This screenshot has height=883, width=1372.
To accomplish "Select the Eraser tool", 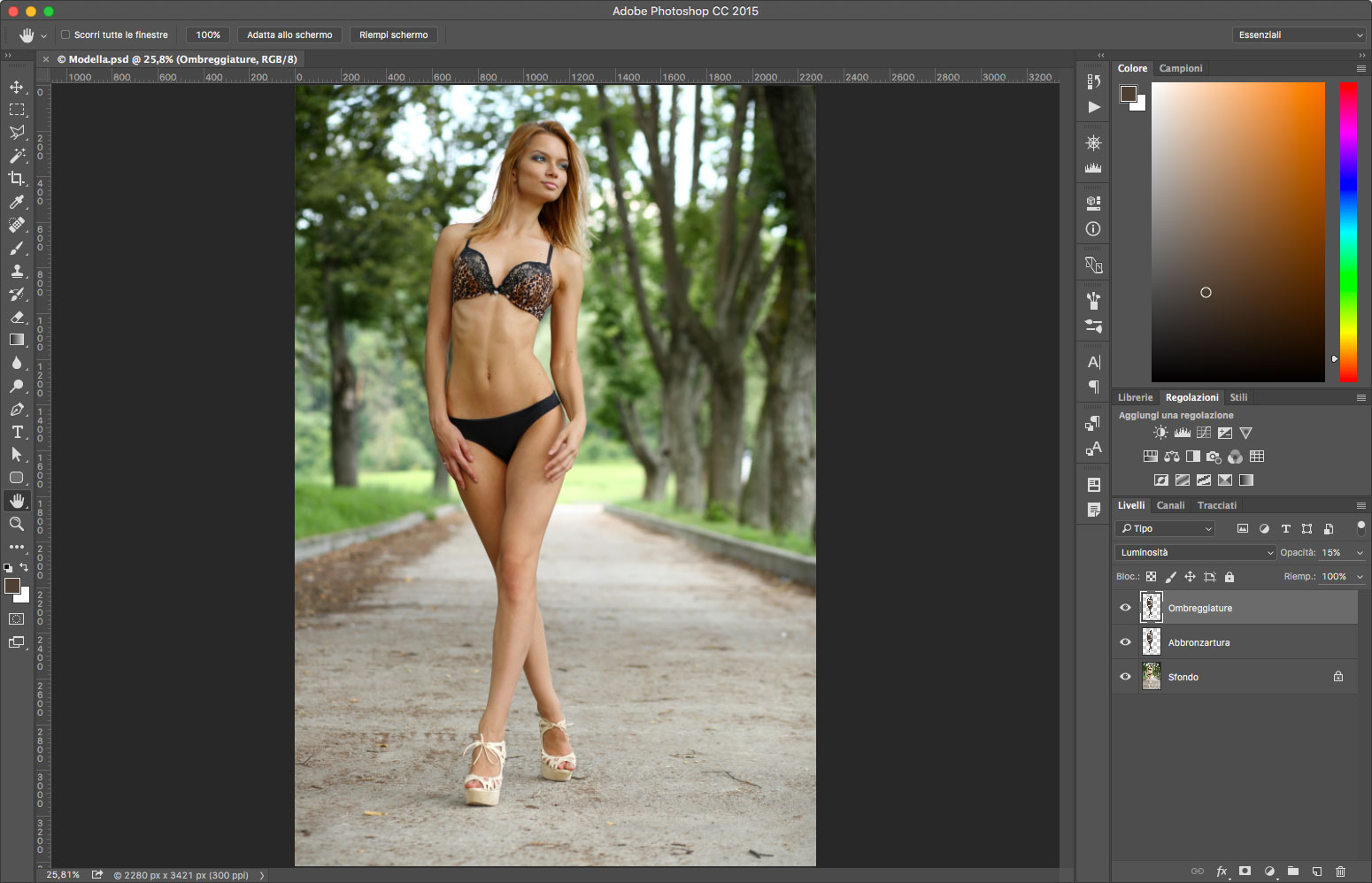I will [x=17, y=317].
